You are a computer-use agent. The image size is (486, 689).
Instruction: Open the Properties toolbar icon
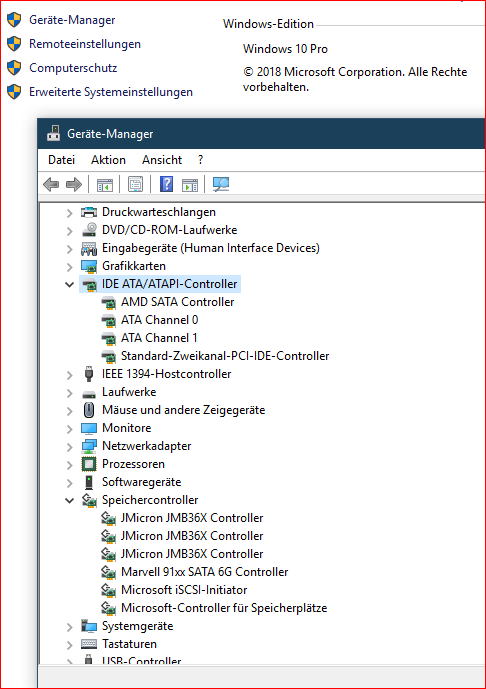[135, 184]
